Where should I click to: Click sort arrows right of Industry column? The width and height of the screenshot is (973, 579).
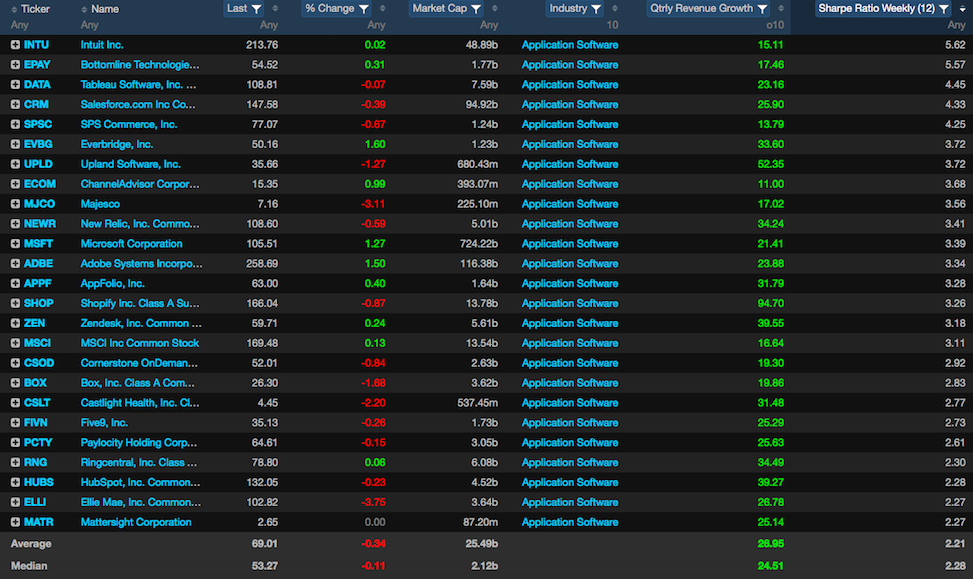[x=615, y=9]
